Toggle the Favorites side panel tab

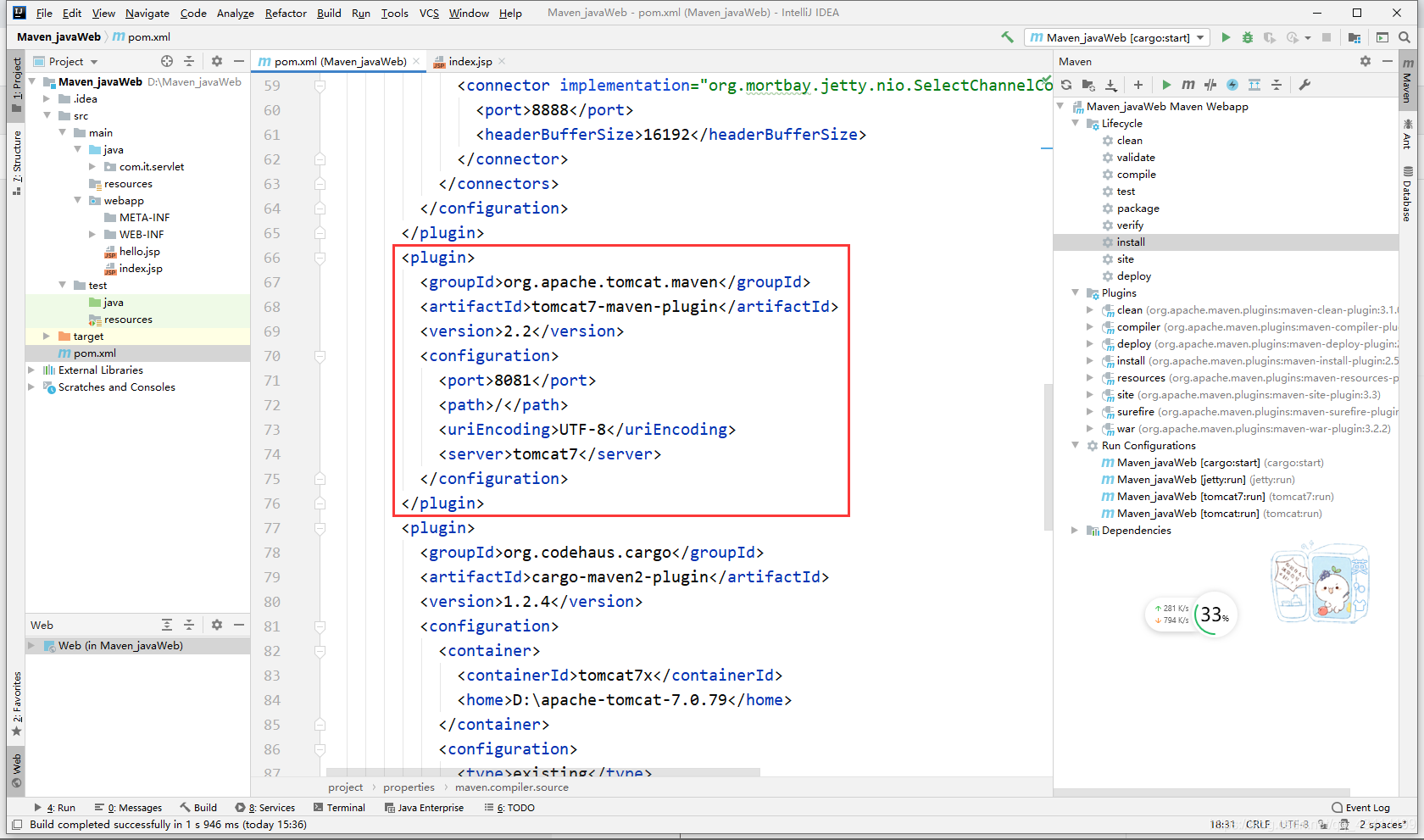coord(16,704)
